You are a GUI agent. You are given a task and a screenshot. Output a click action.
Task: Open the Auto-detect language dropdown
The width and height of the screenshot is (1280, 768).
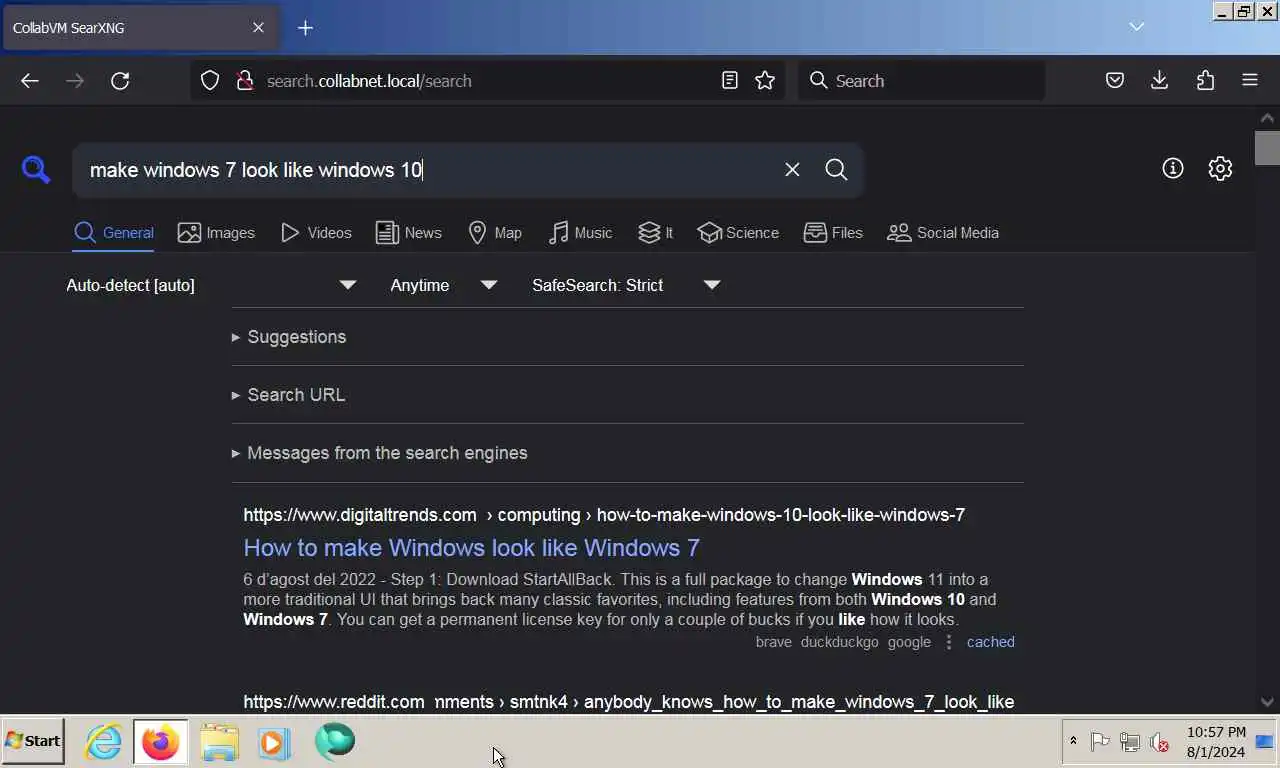click(211, 285)
